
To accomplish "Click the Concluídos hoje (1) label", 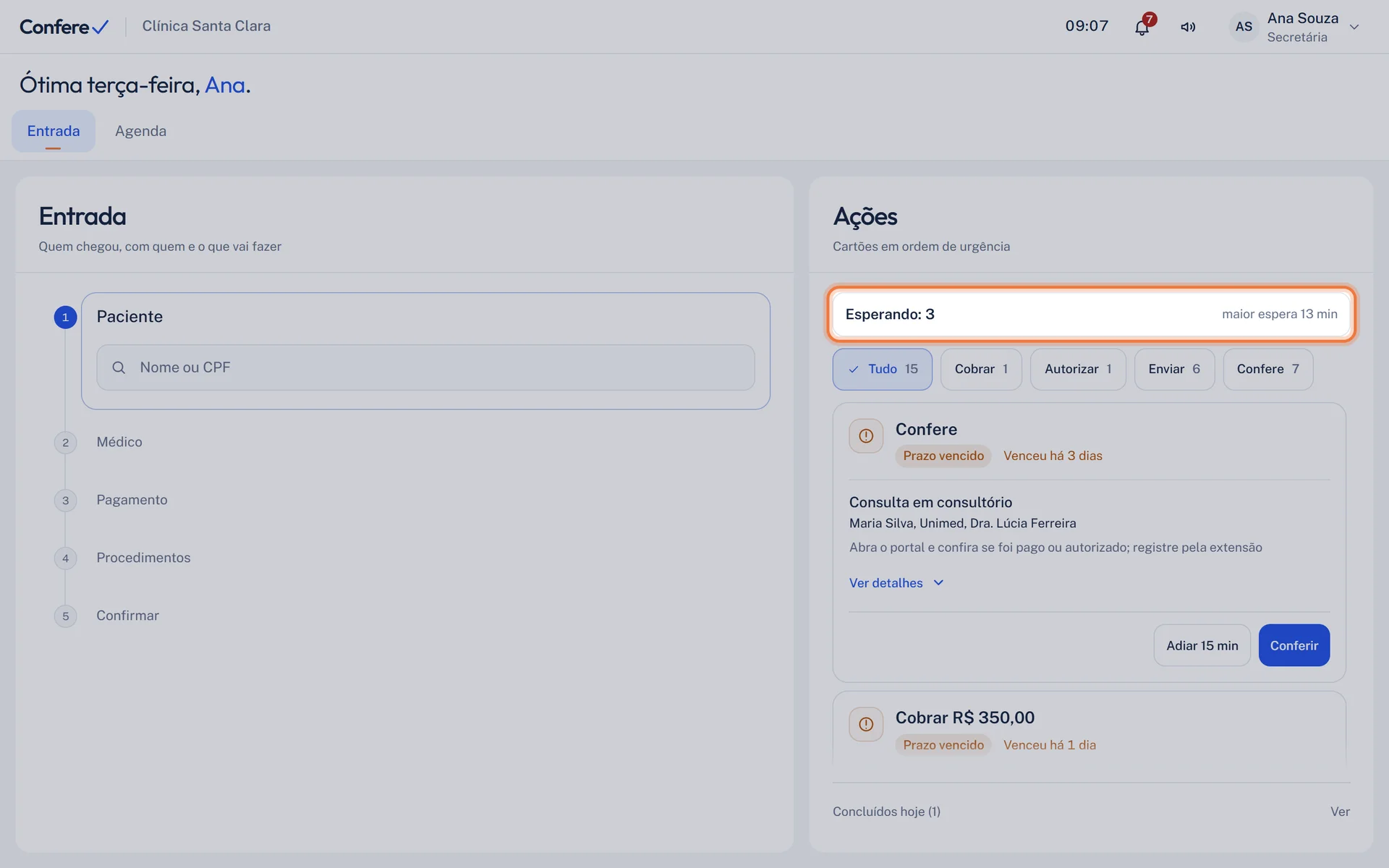I will click(x=886, y=812).
